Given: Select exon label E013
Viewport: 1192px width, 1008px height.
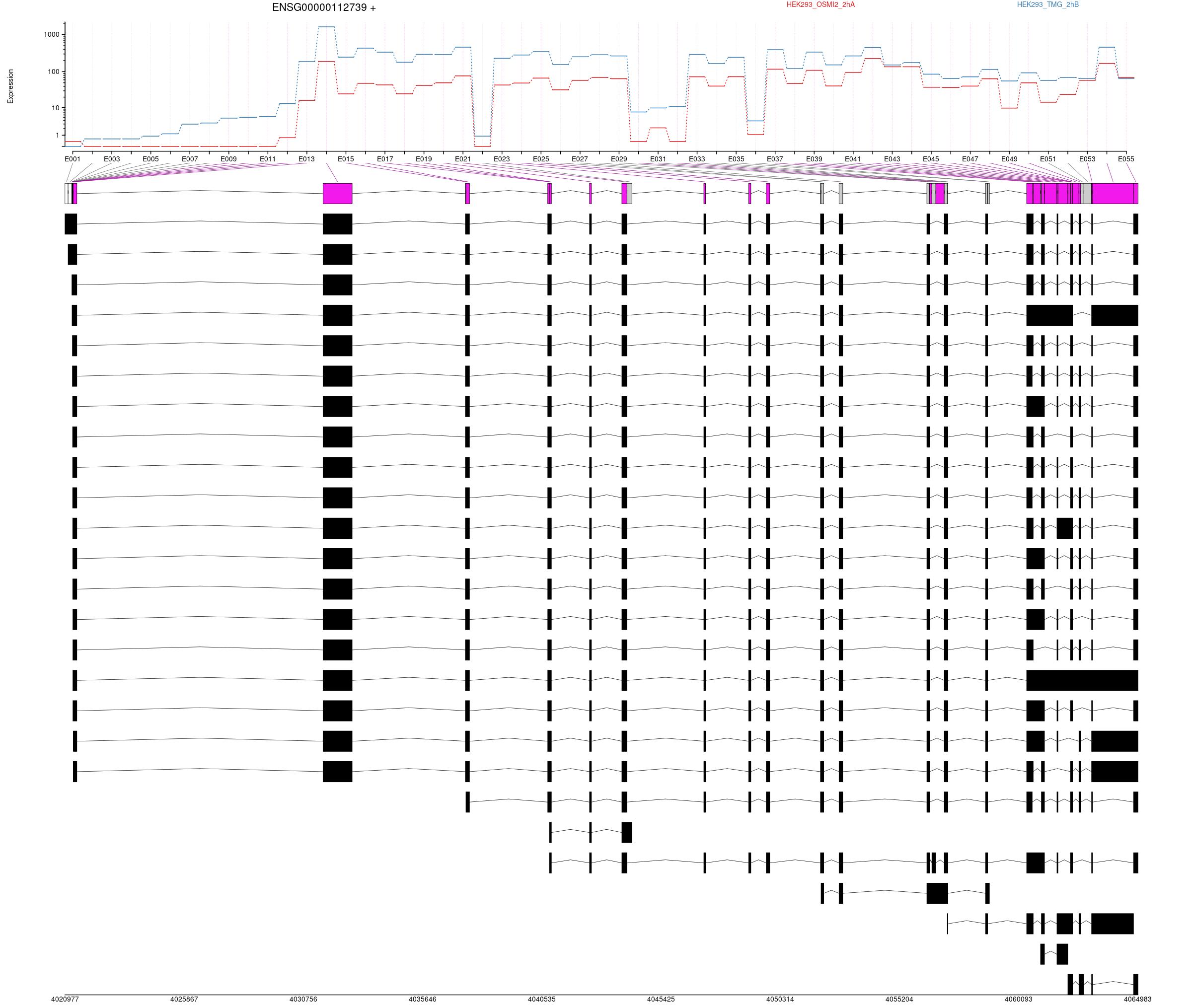Looking at the screenshot, I should 307,159.
